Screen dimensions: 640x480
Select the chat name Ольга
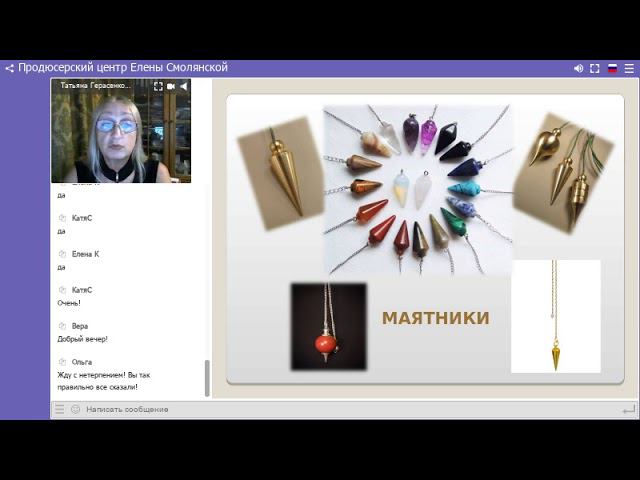coord(82,362)
